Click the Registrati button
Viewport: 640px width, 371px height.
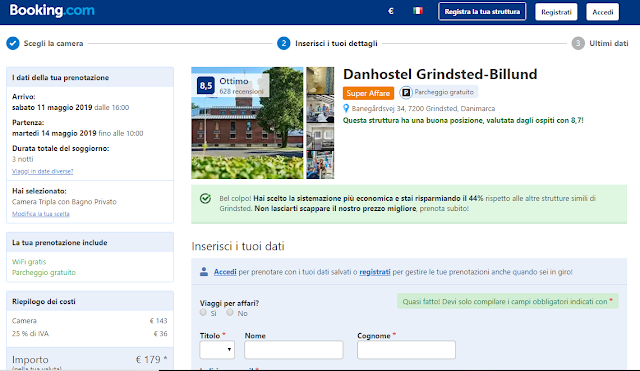point(556,12)
